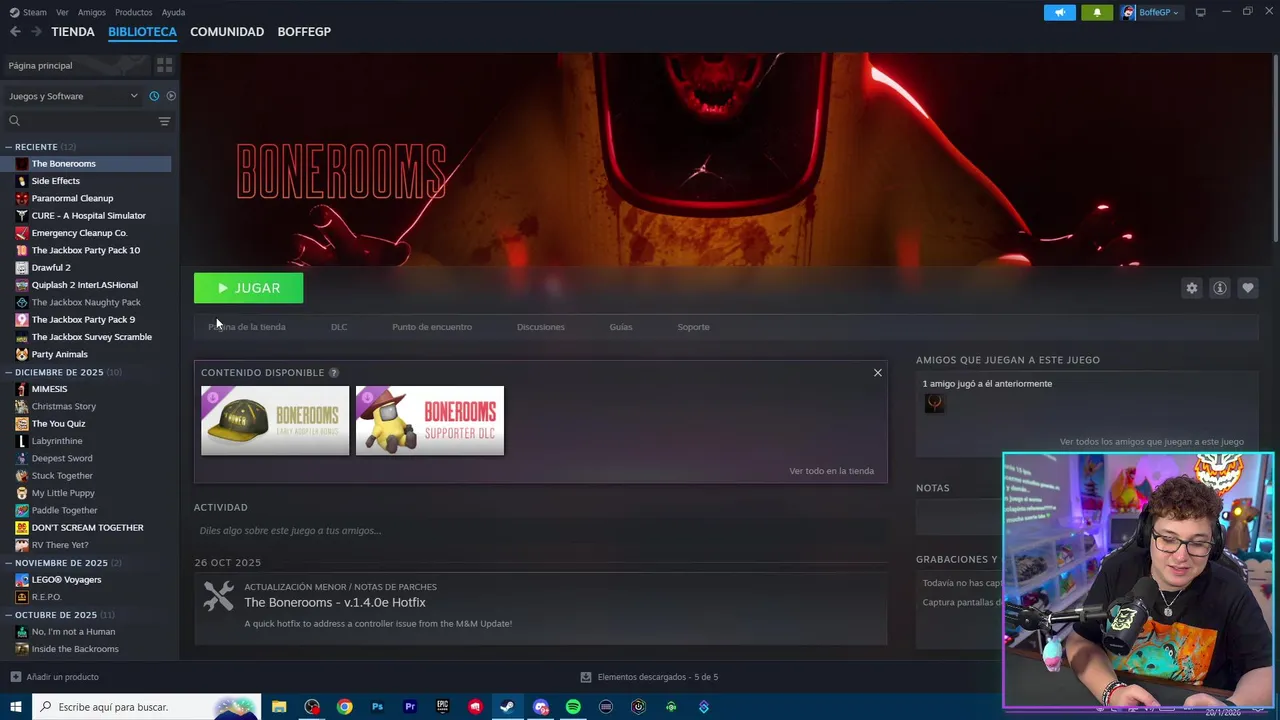Open the Página de la tienda tab

coord(247,327)
